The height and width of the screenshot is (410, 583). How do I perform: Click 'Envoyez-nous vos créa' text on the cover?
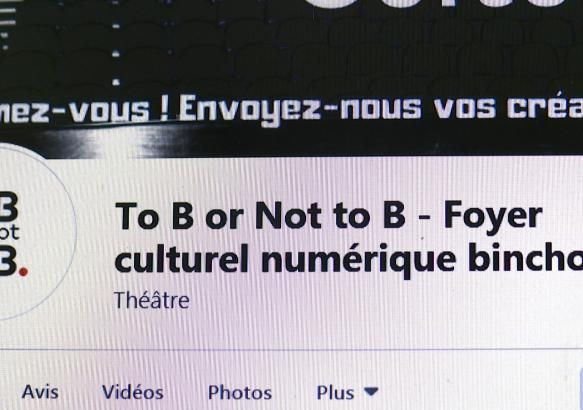(x=381, y=109)
